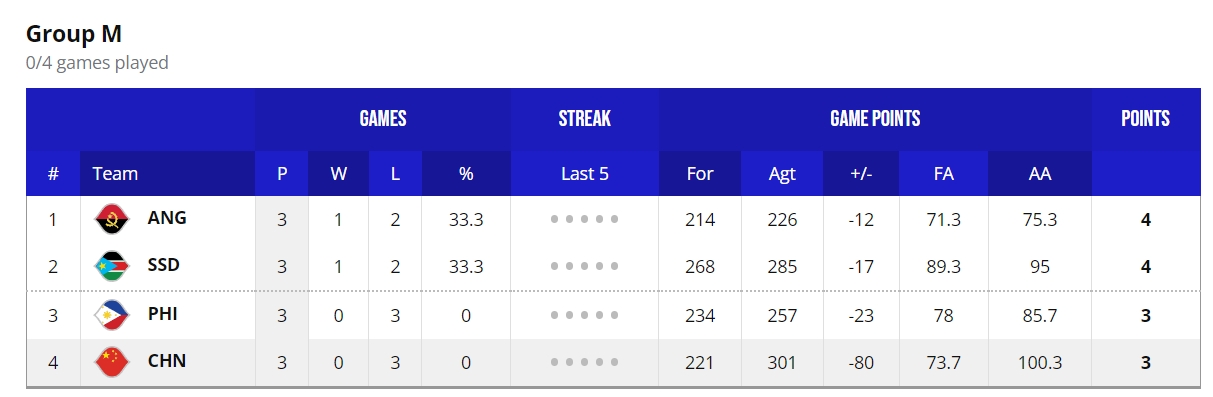Screen dimensions: 1213x397
Task: Click the Team column header
Action: tap(115, 173)
